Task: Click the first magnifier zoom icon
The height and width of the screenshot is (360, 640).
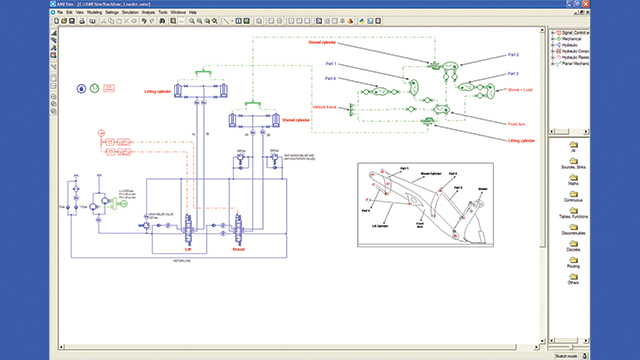Action: 191,21
